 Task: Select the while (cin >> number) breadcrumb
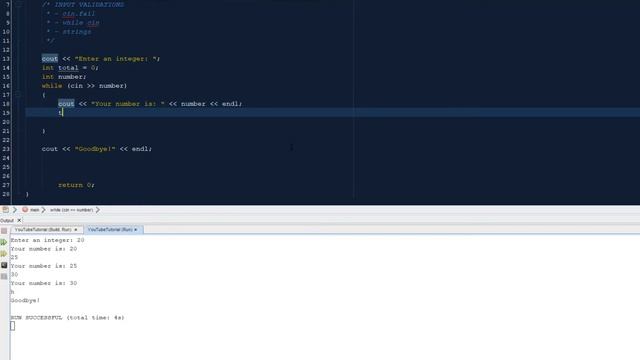point(71,210)
